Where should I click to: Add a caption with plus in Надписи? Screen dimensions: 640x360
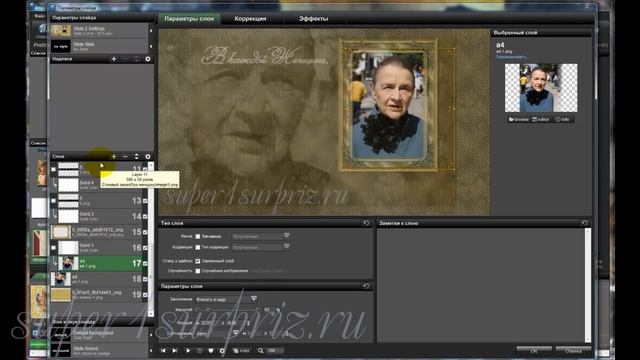[x=114, y=59]
